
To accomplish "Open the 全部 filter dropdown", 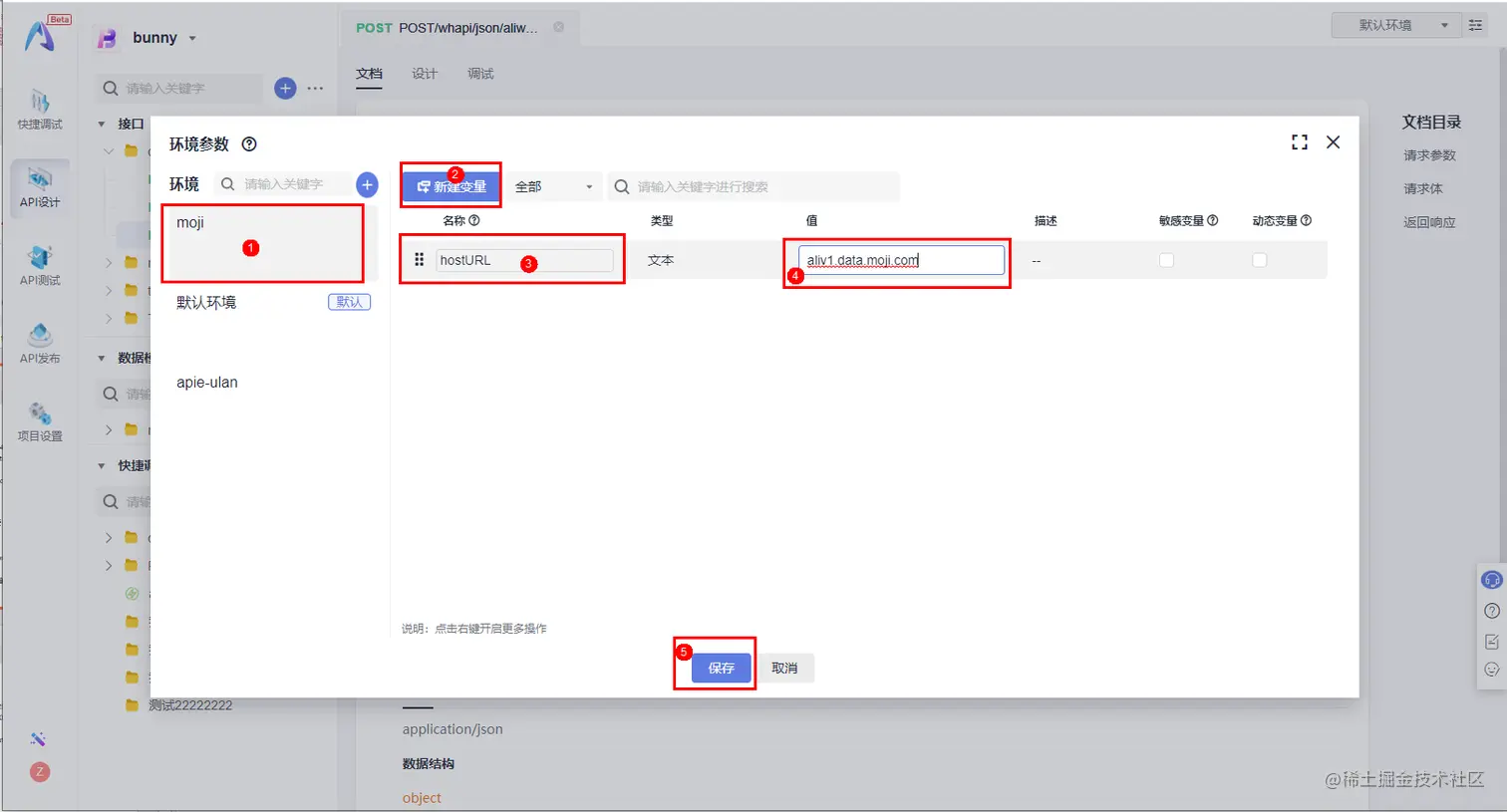I will pos(554,186).
